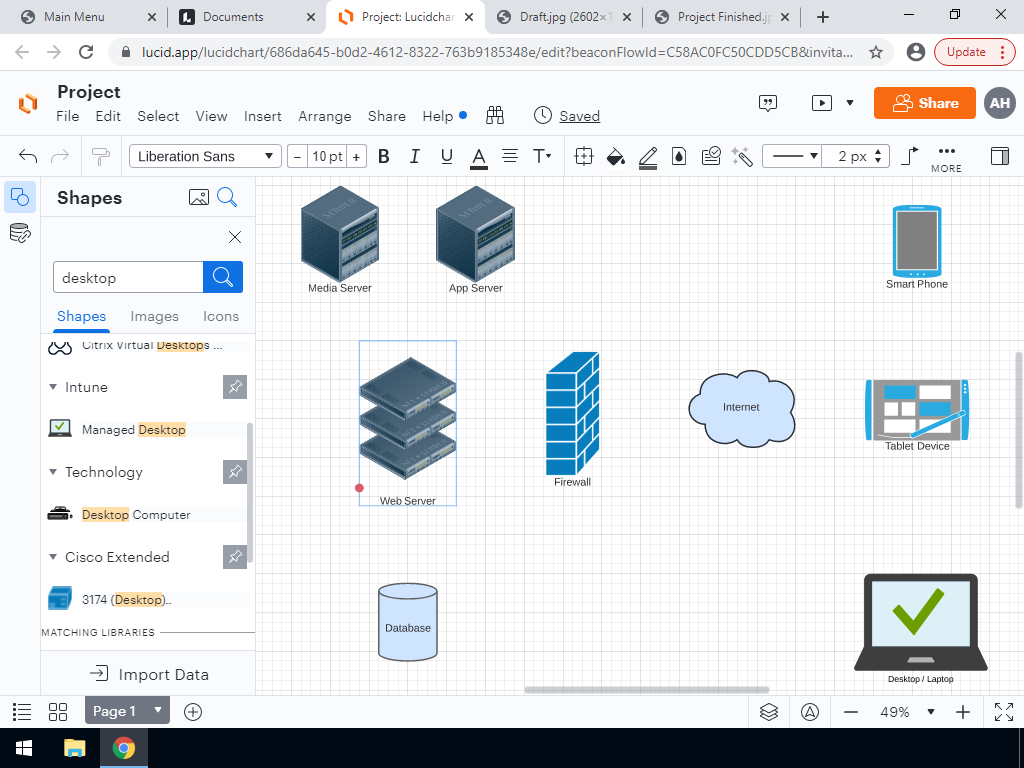Click the desktop search input field
Image resolution: width=1024 pixels, height=768 pixels.
coord(128,278)
